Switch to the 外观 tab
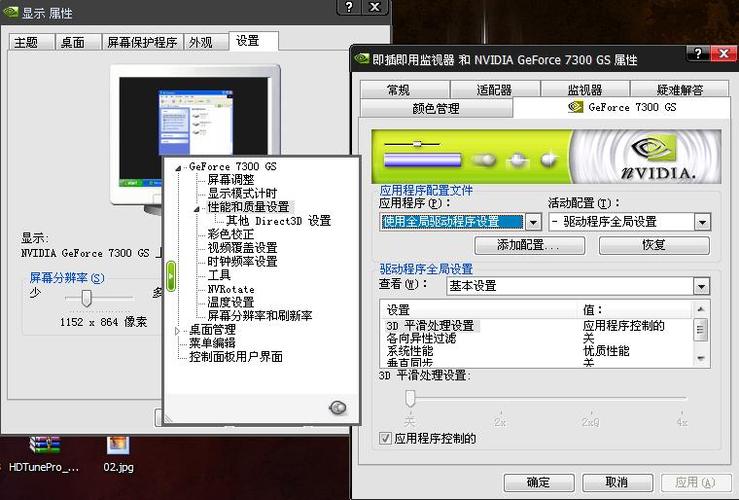 pos(205,42)
